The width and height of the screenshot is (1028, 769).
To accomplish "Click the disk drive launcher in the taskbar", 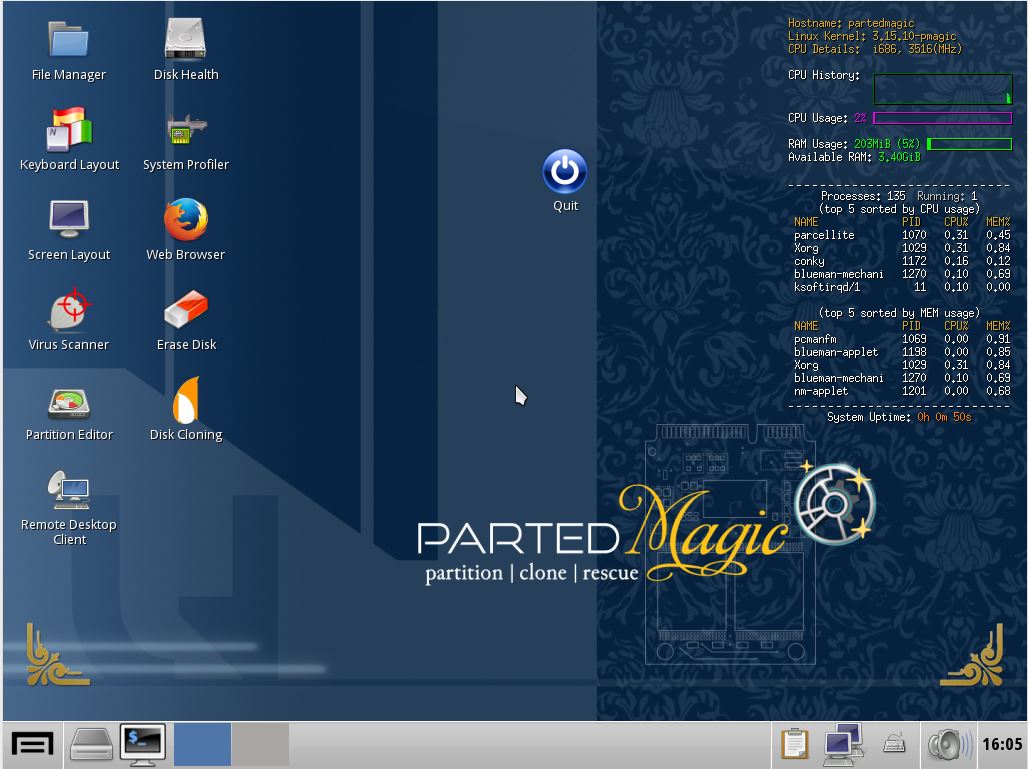I will point(91,745).
